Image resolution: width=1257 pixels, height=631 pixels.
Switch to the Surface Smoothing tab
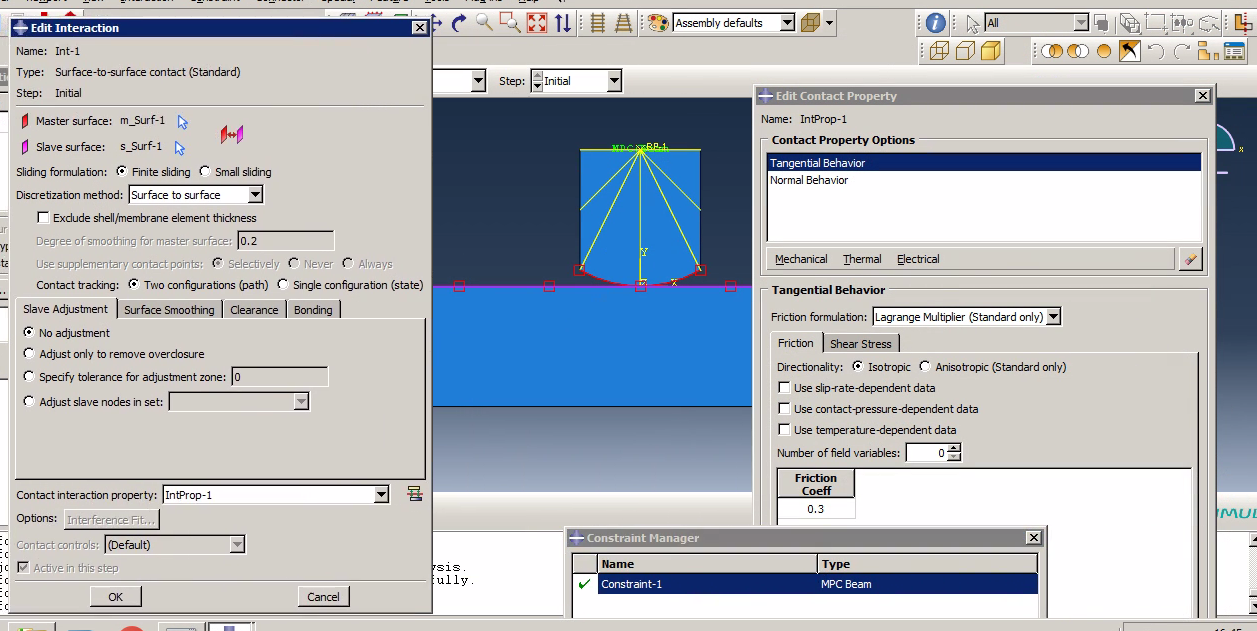tap(169, 310)
